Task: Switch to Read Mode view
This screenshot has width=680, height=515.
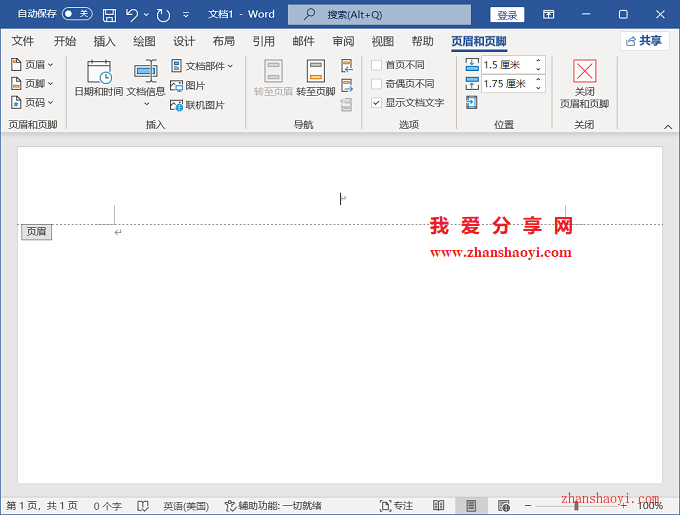Action: tap(438, 505)
